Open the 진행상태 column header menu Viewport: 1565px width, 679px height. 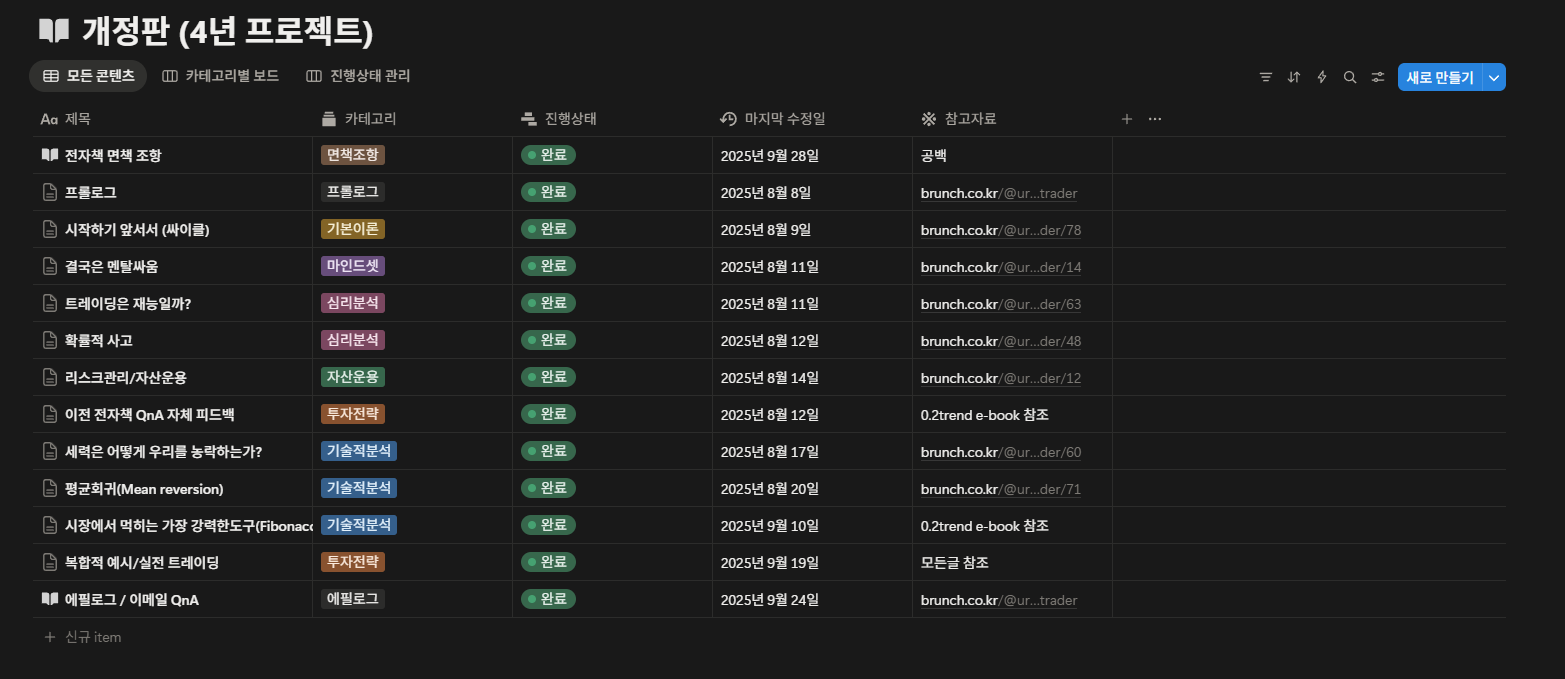570,119
